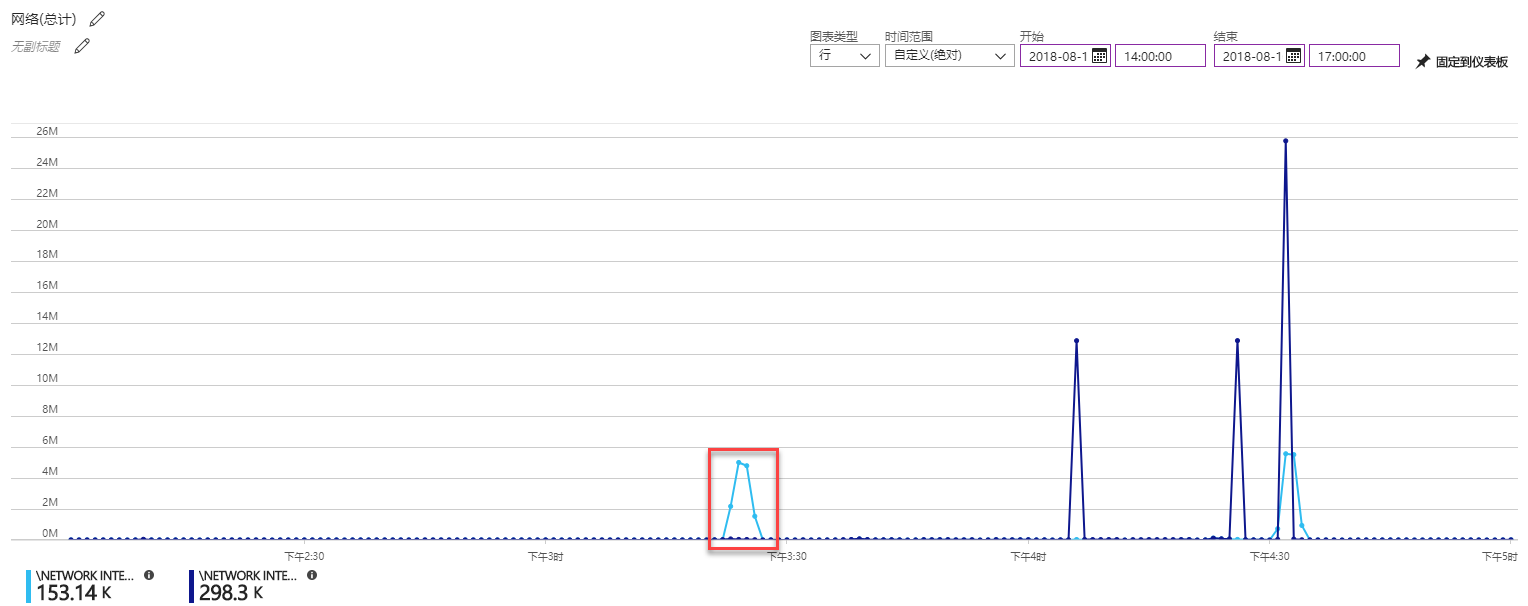Image resolution: width=1528 pixels, height=606 pixels.
Task: Click info icon of the 298.3 K legend
Action: (x=312, y=575)
